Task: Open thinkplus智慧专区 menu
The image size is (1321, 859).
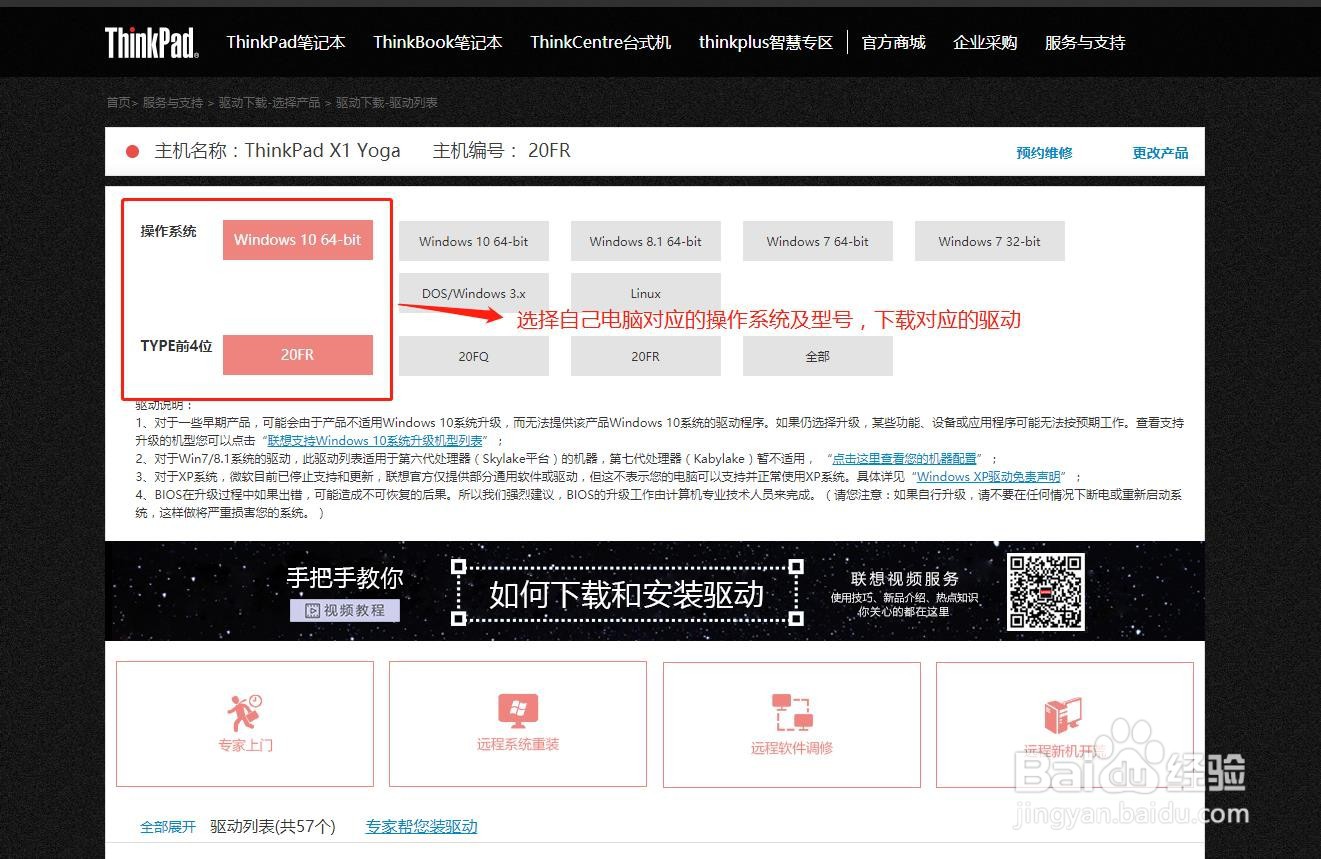Action: point(766,42)
